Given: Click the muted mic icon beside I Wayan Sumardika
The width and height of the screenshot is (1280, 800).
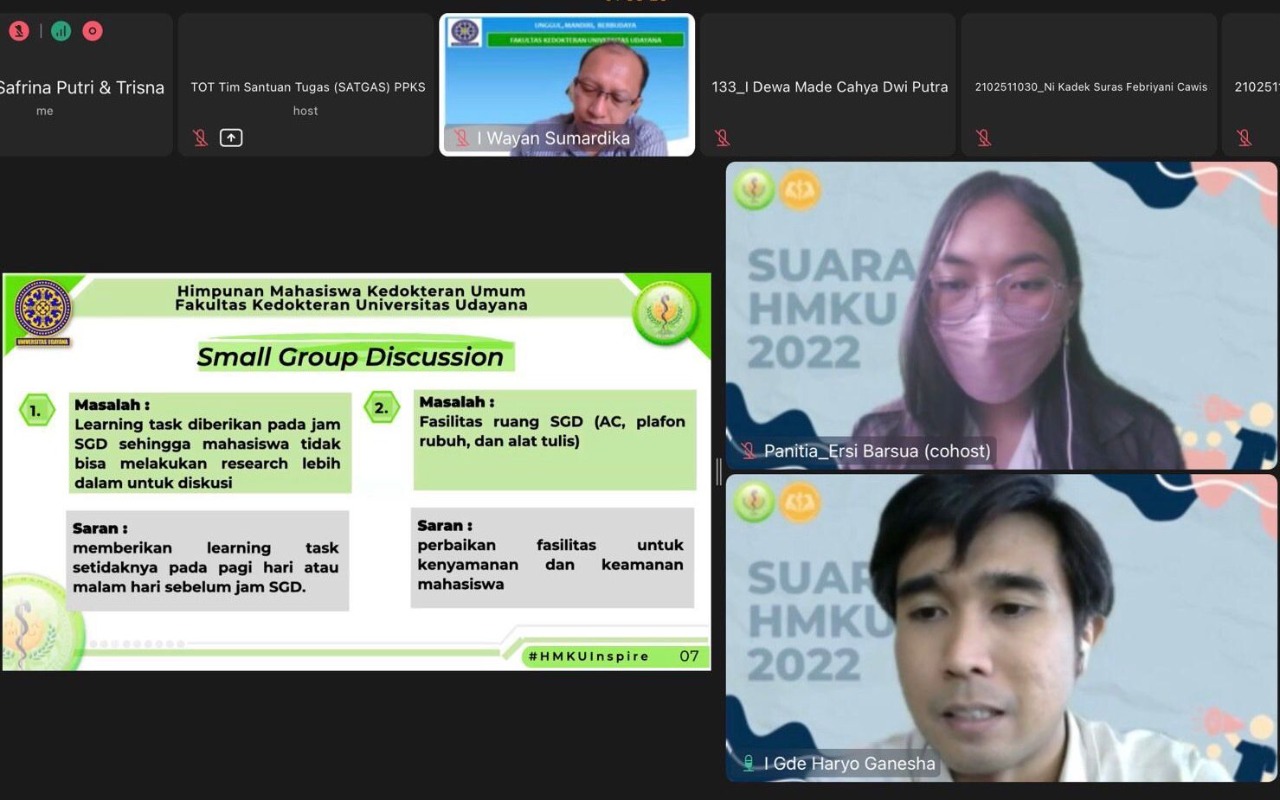Looking at the screenshot, I should 461,138.
